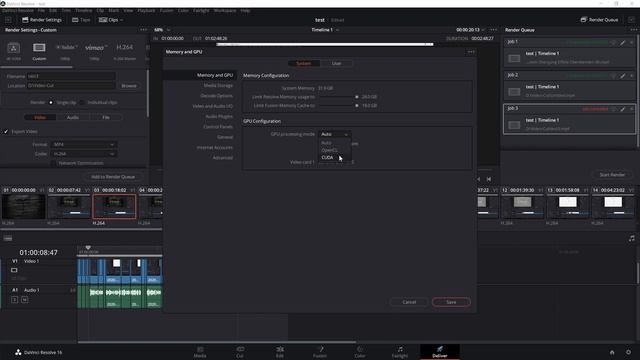640x360 pixels.
Task: Click the Browse location button
Action: click(129, 86)
